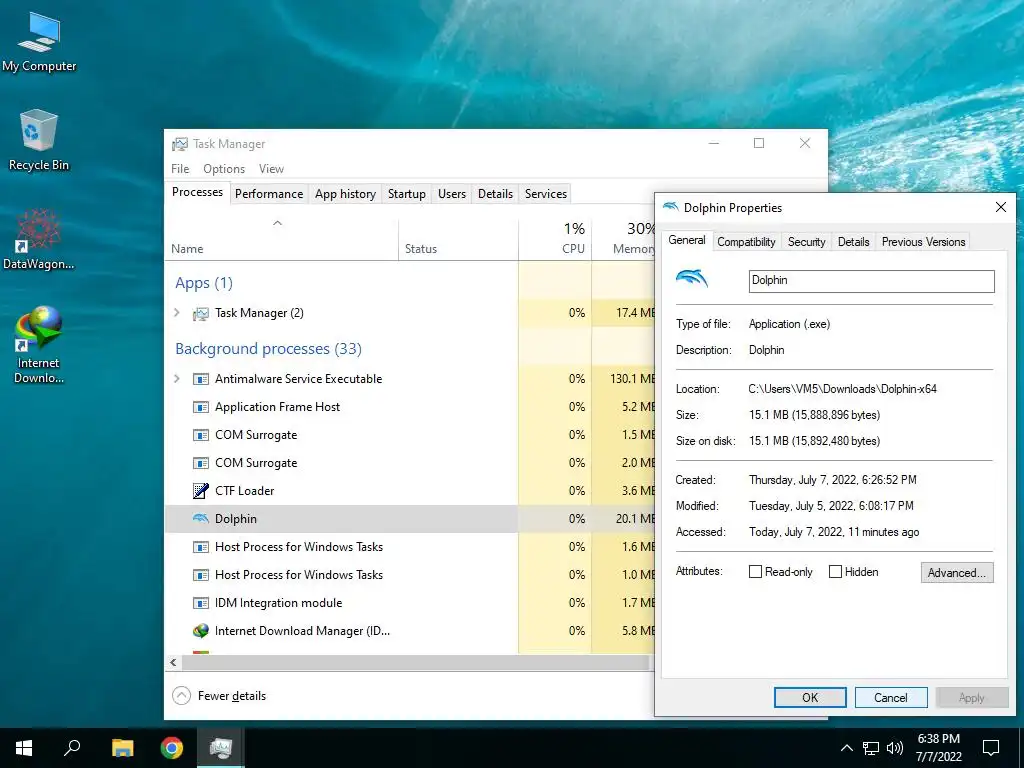Click the taskbar clock showing 6:38 PM
1024x768 pixels.
938,748
